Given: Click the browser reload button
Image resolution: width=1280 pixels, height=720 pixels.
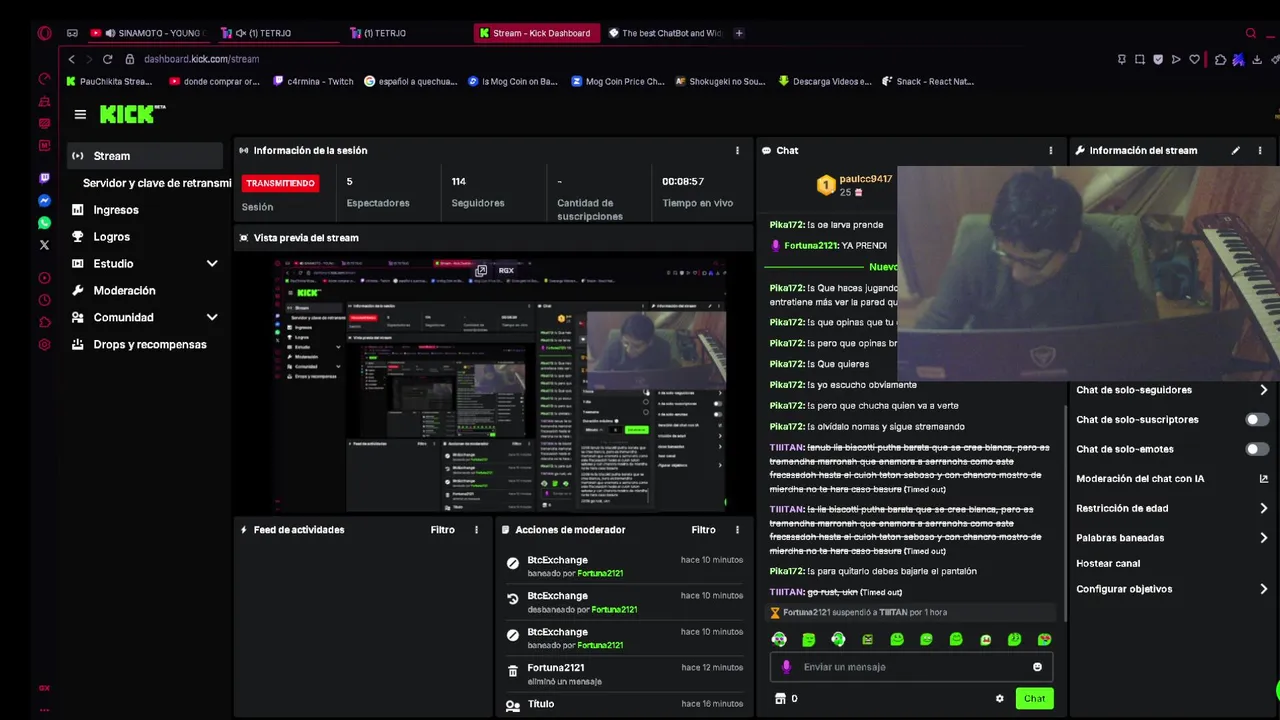Looking at the screenshot, I should [107, 59].
